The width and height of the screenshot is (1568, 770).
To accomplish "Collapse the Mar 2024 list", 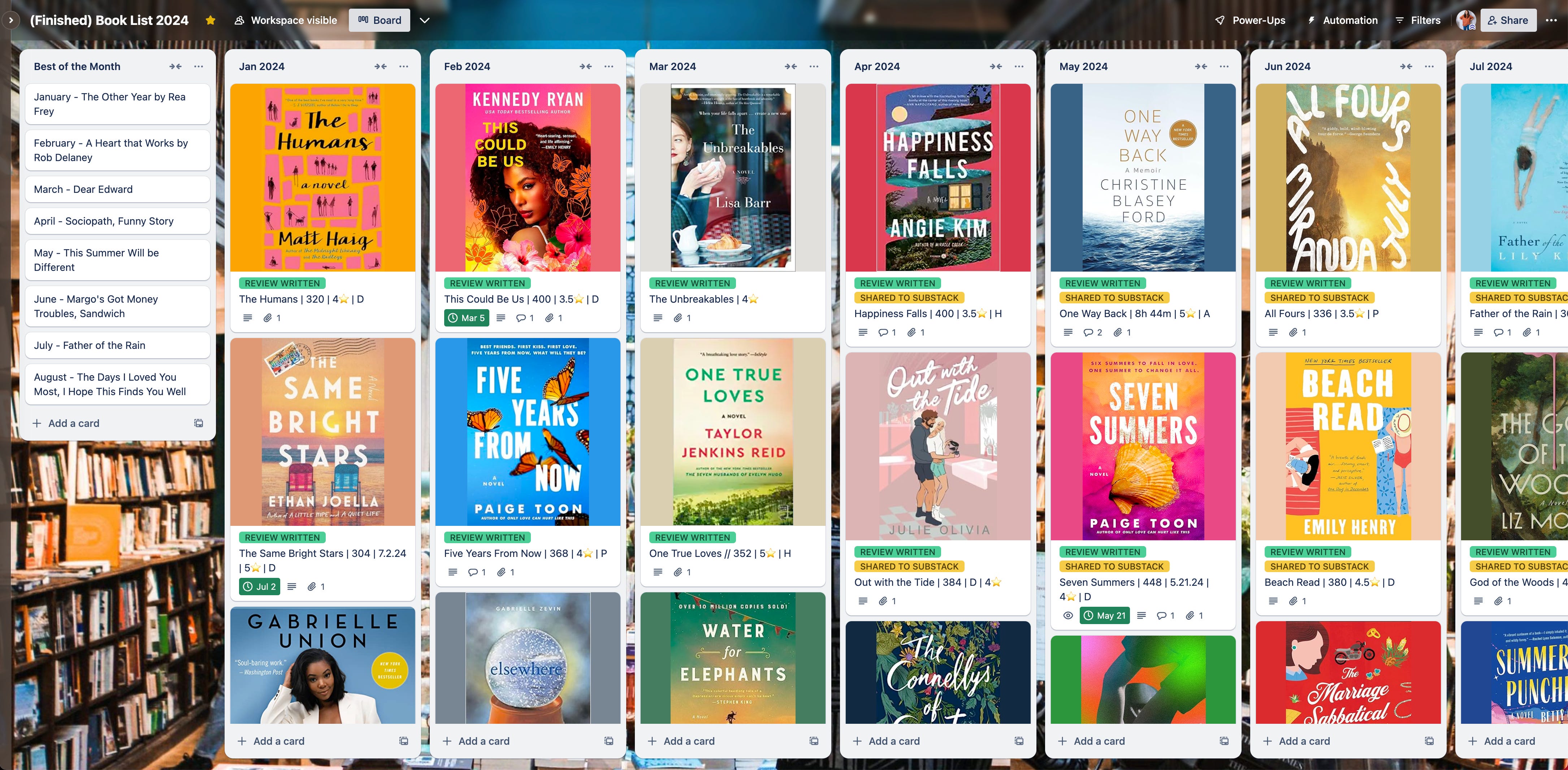I will point(791,66).
